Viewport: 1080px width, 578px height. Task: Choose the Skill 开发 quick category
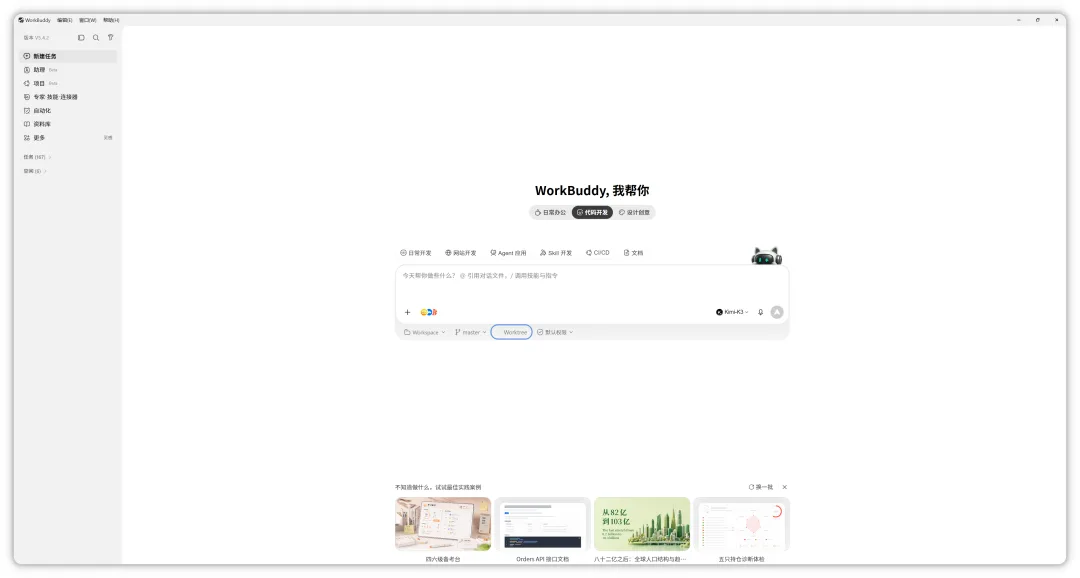[x=556, y=253]
